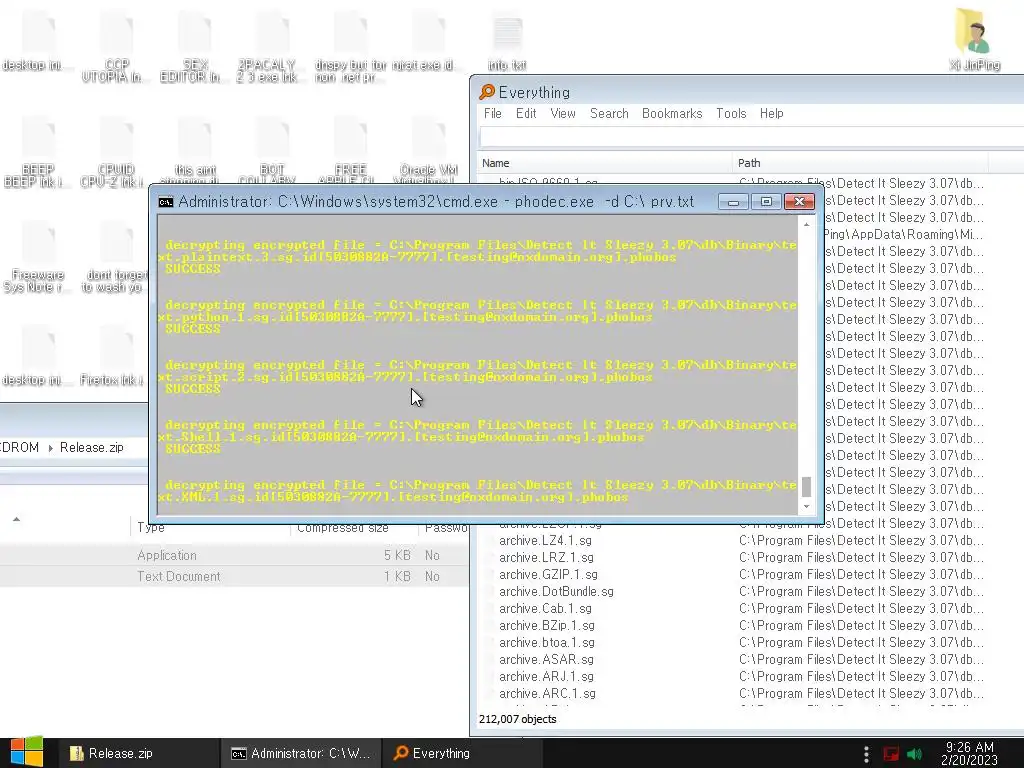Screen dimensions: 1024x768
Task: Click the cmd scrollbar down arrow
Action: coord(807,507)
